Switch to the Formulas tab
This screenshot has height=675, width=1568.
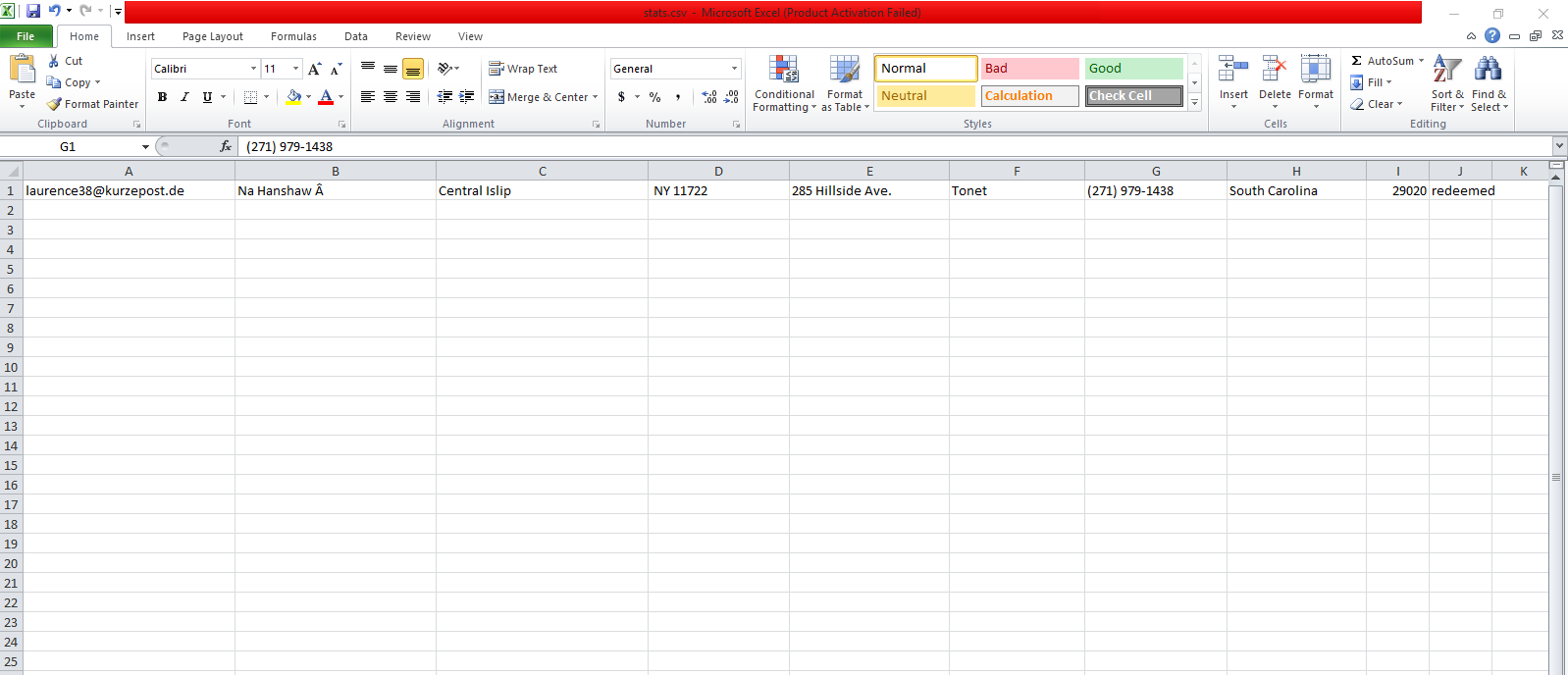point(293,36)
